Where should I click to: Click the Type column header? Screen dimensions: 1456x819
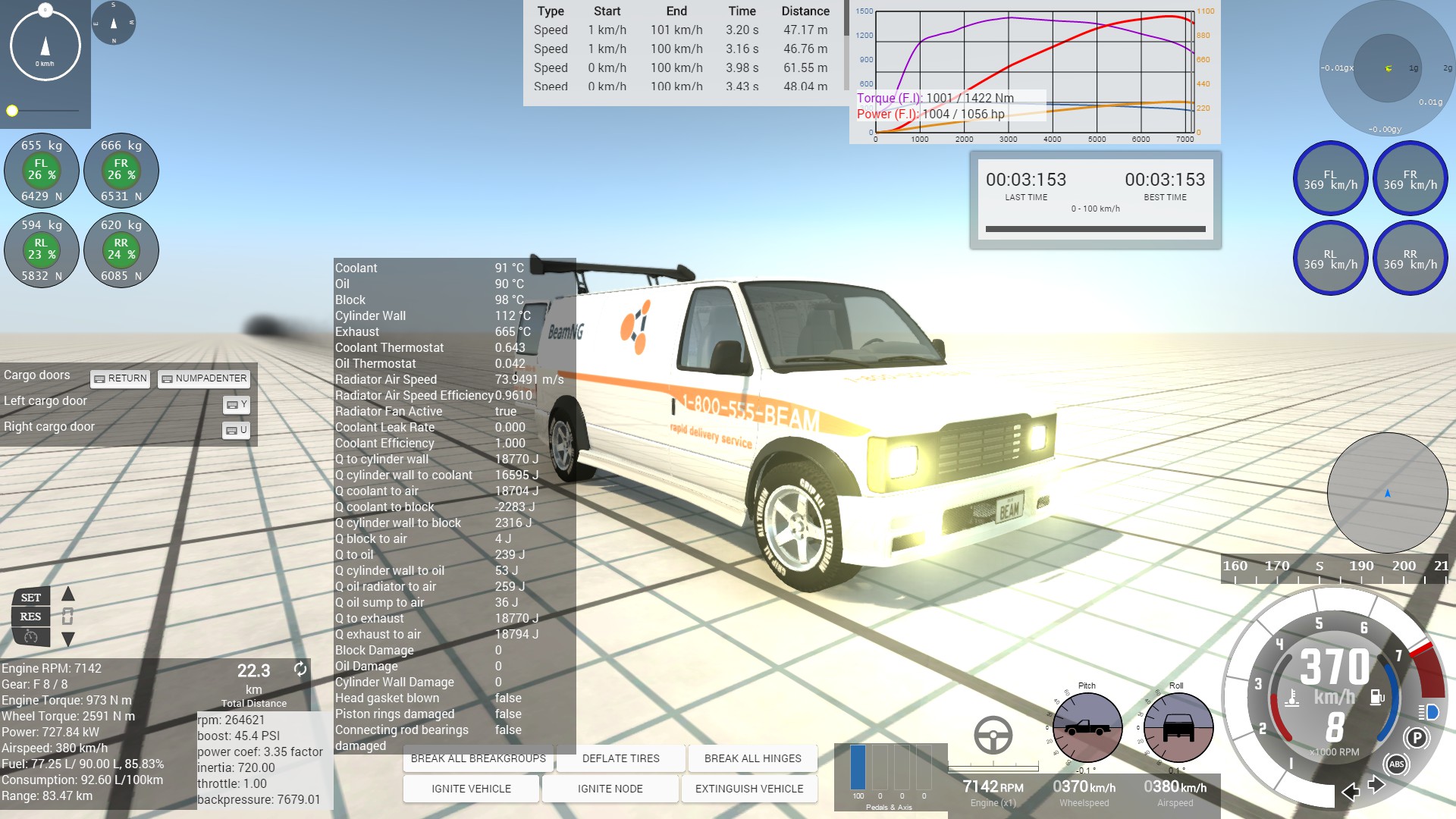[551, 11]
